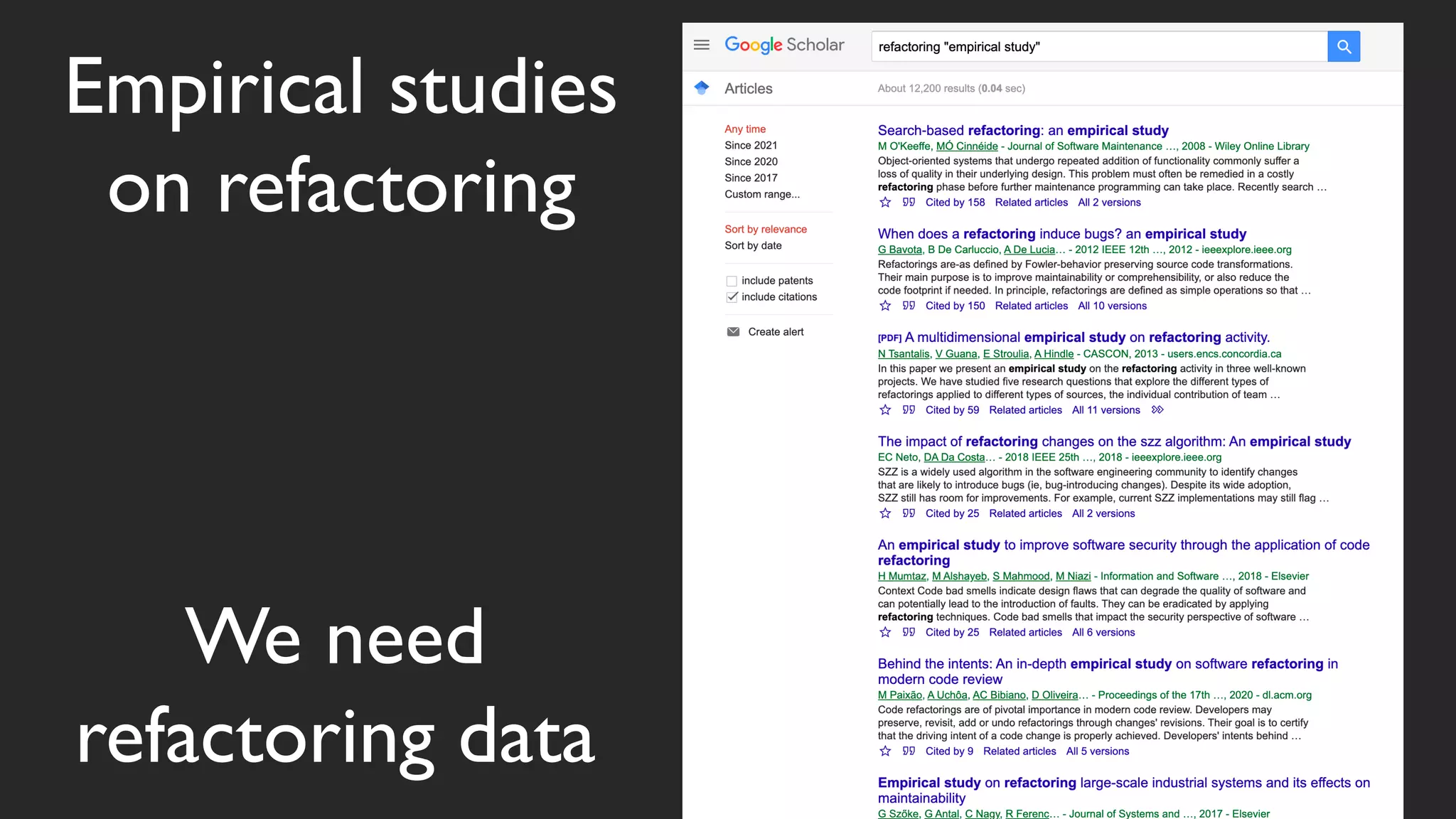
Task: Click the Articles graduation cap icon
Action: [x=702, y=87]
